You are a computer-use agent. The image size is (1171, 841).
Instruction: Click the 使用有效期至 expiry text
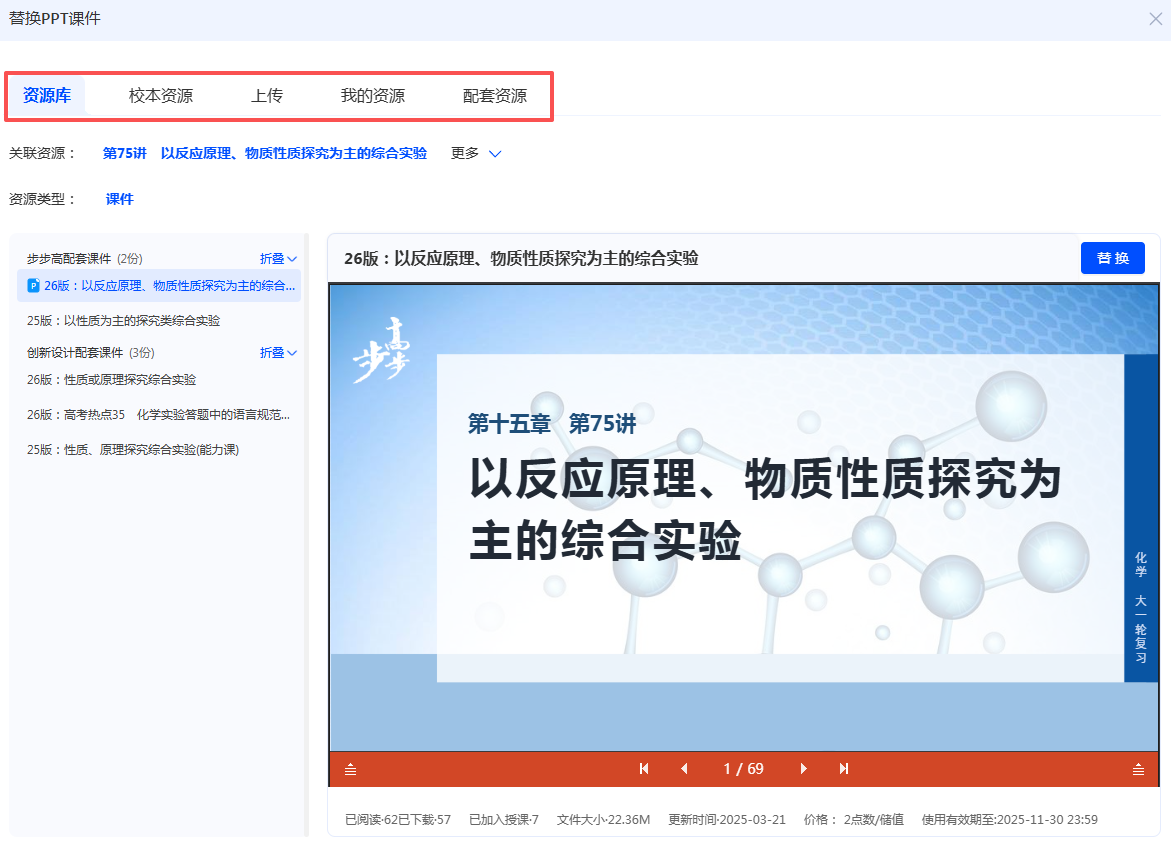tap(1010, 819)
